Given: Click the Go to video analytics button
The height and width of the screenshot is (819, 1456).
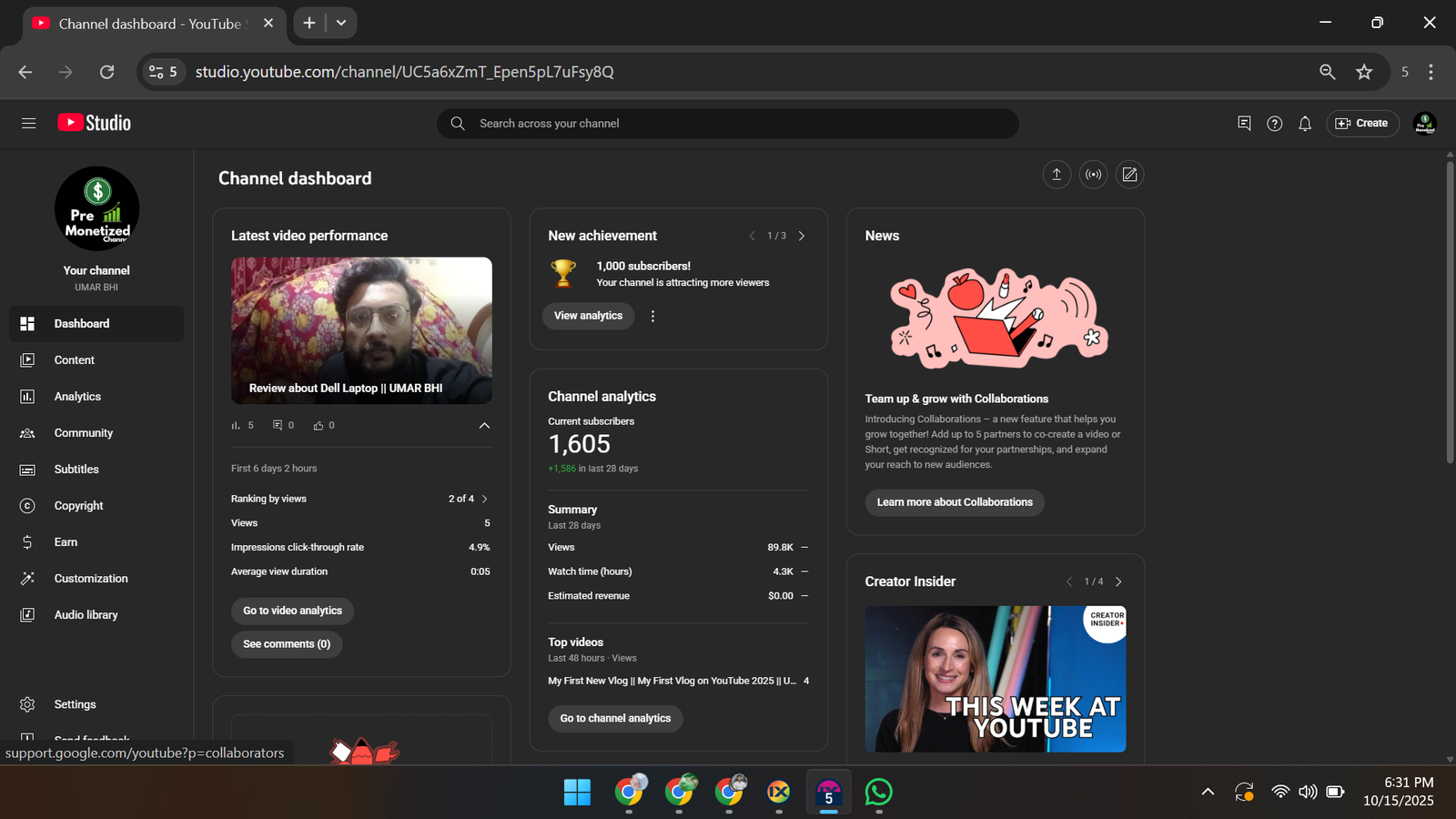Looking at the screenshot, I should (x=292, y=611).
